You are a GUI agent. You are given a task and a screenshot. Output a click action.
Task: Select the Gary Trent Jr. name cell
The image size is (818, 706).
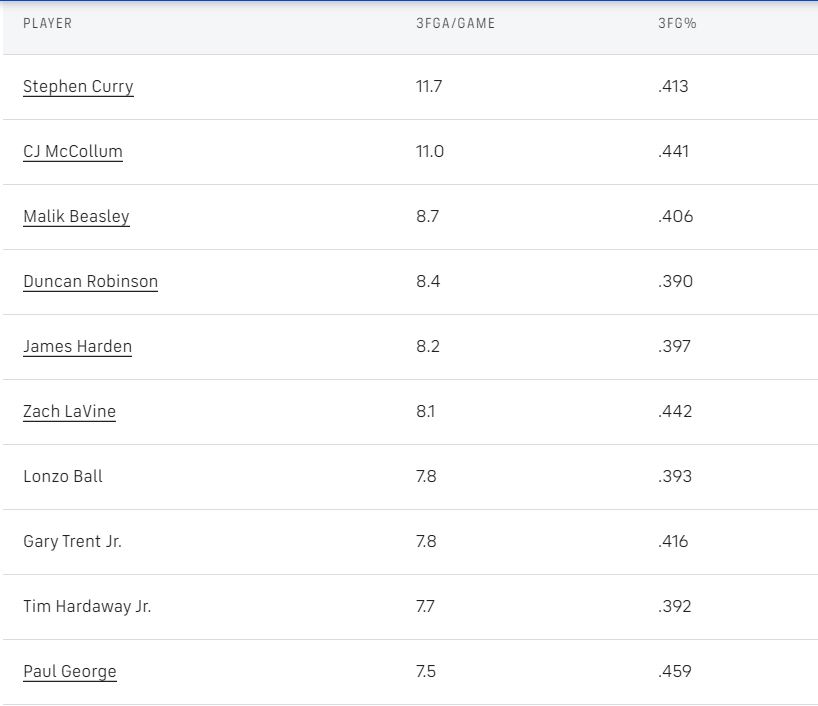pos(72,542)
